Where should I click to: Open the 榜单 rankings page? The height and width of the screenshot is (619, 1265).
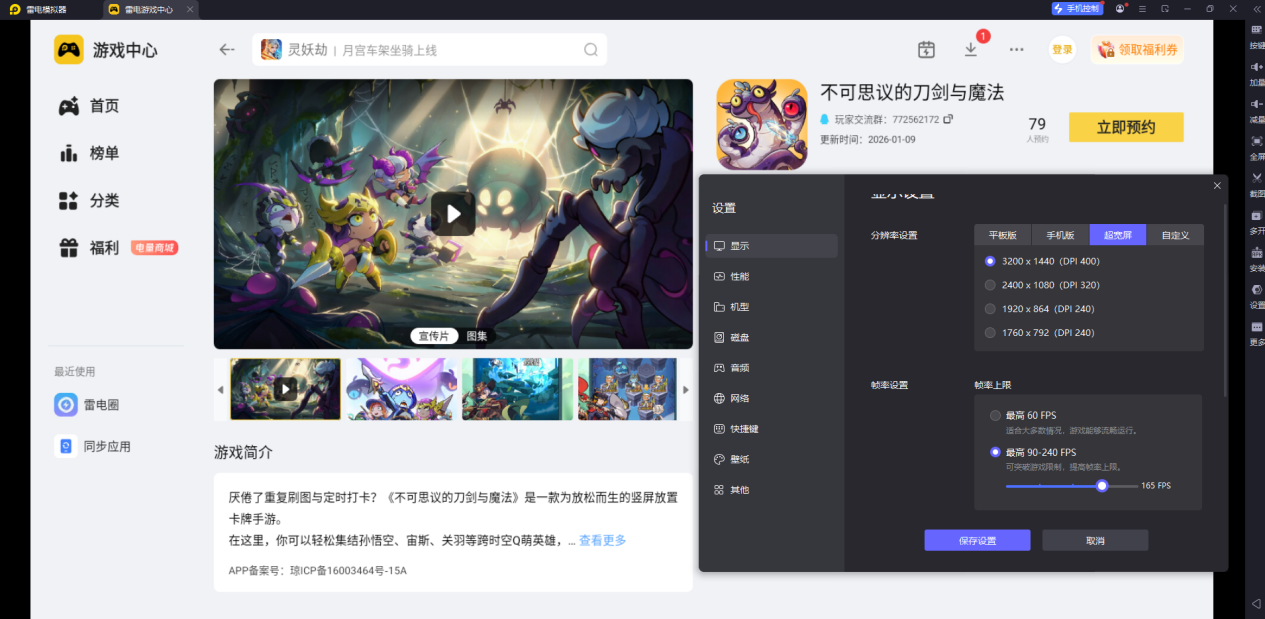89,153
